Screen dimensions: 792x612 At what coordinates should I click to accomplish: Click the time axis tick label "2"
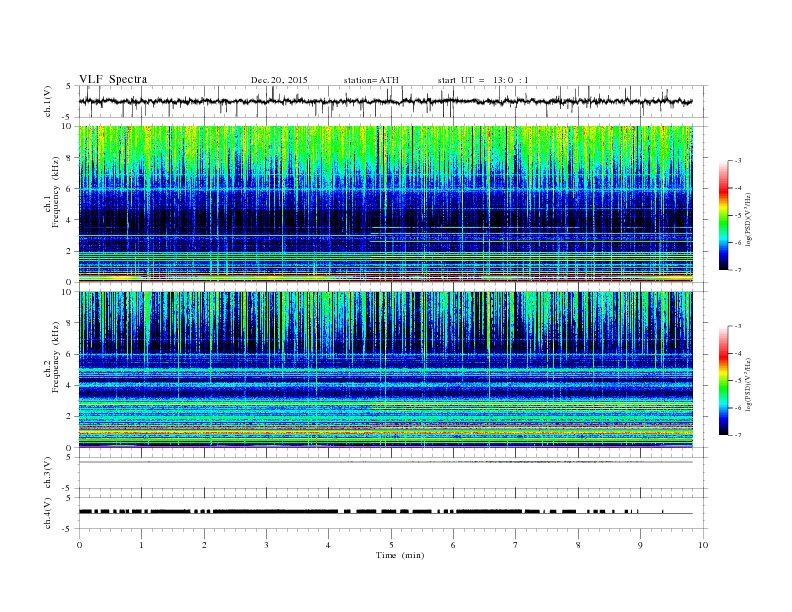pyautogui.click(x=204, y=545)
